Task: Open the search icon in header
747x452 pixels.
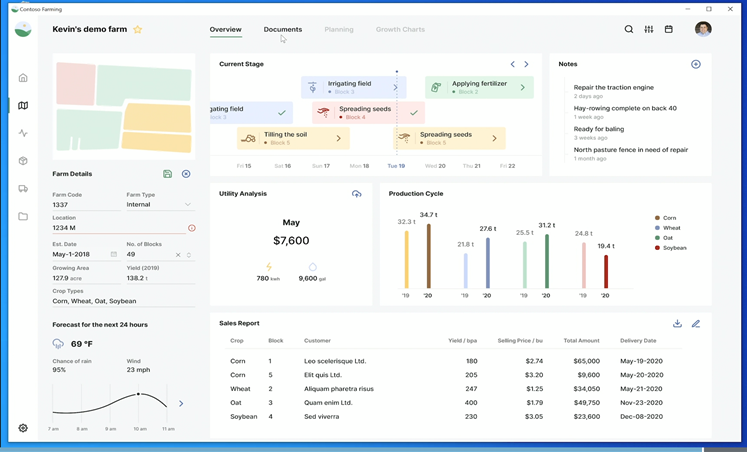Action: pos(629,29)
